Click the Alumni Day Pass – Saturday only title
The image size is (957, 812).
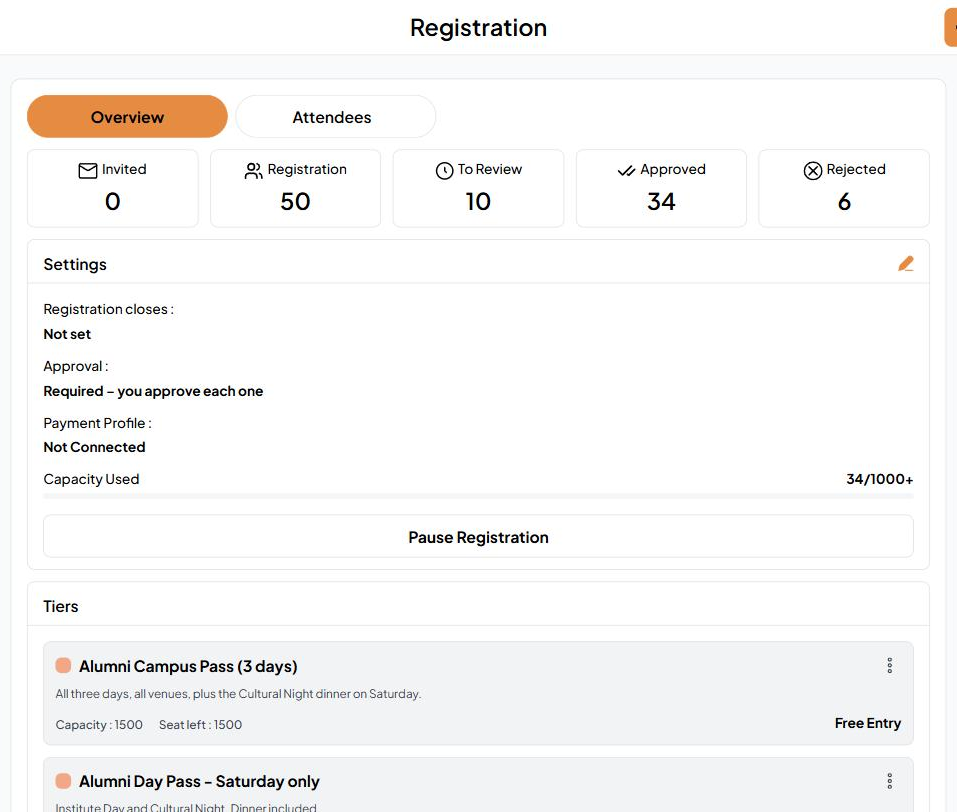(x=199, y=781)
